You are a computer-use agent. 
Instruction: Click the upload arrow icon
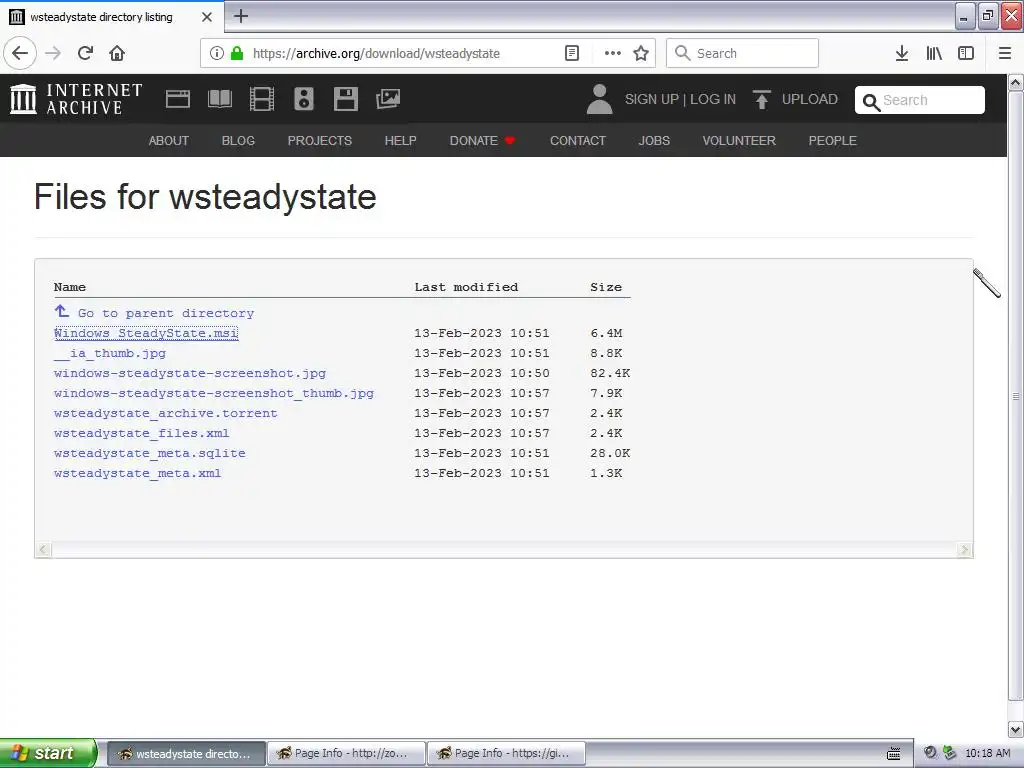[x=761, y=99]
